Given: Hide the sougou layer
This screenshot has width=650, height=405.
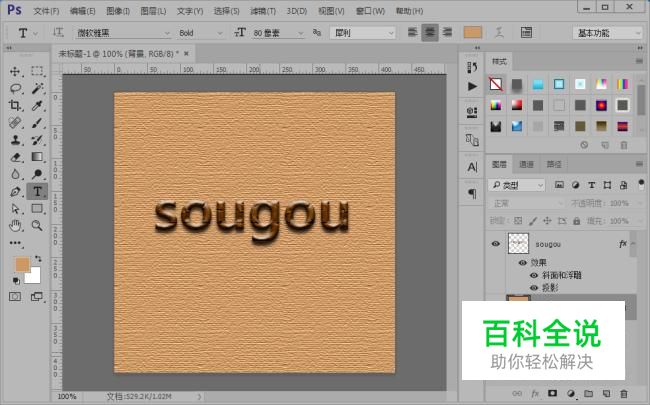Looking at the screenshot, I should [x=495, y=244].
